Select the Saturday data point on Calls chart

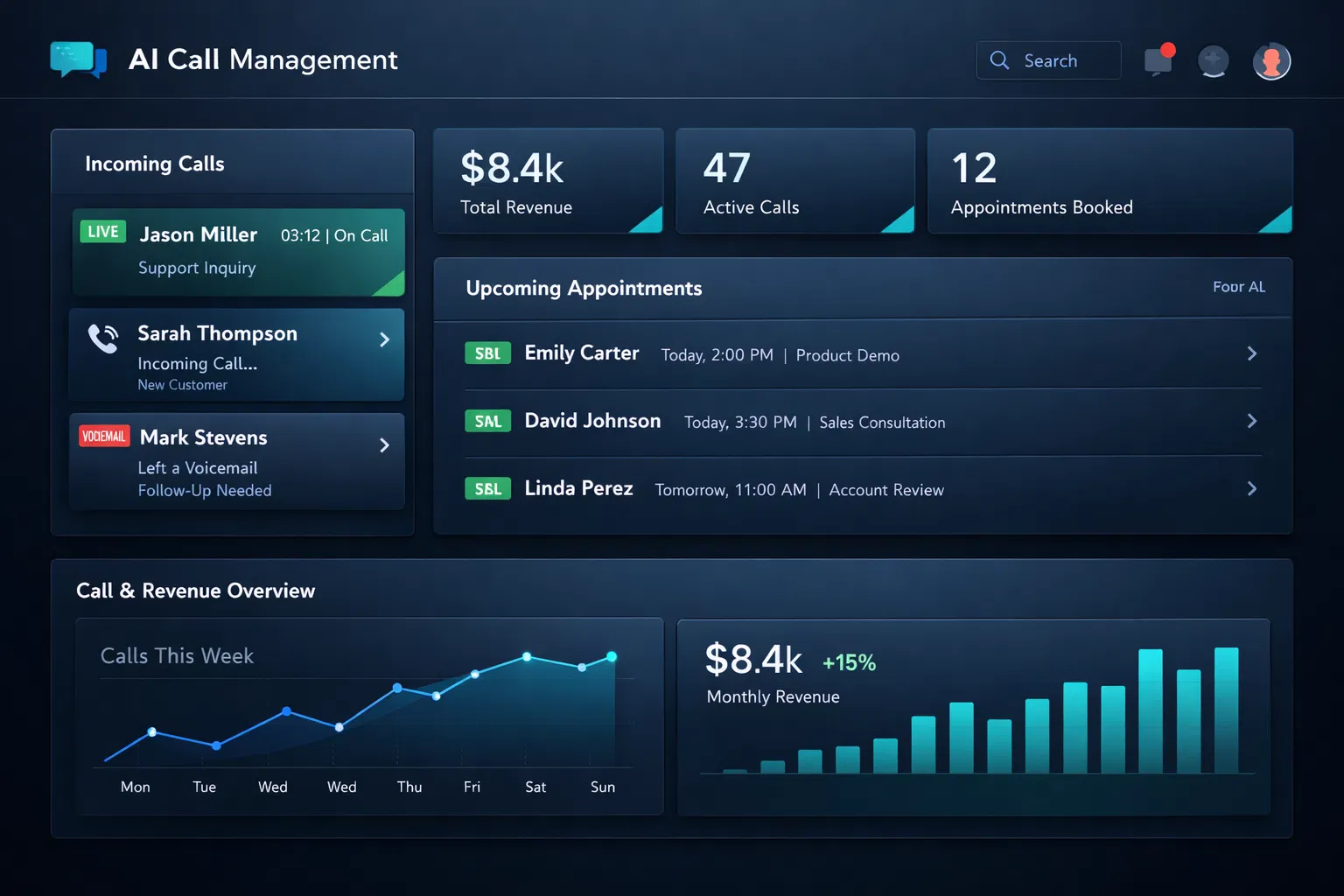click(526, 656)
